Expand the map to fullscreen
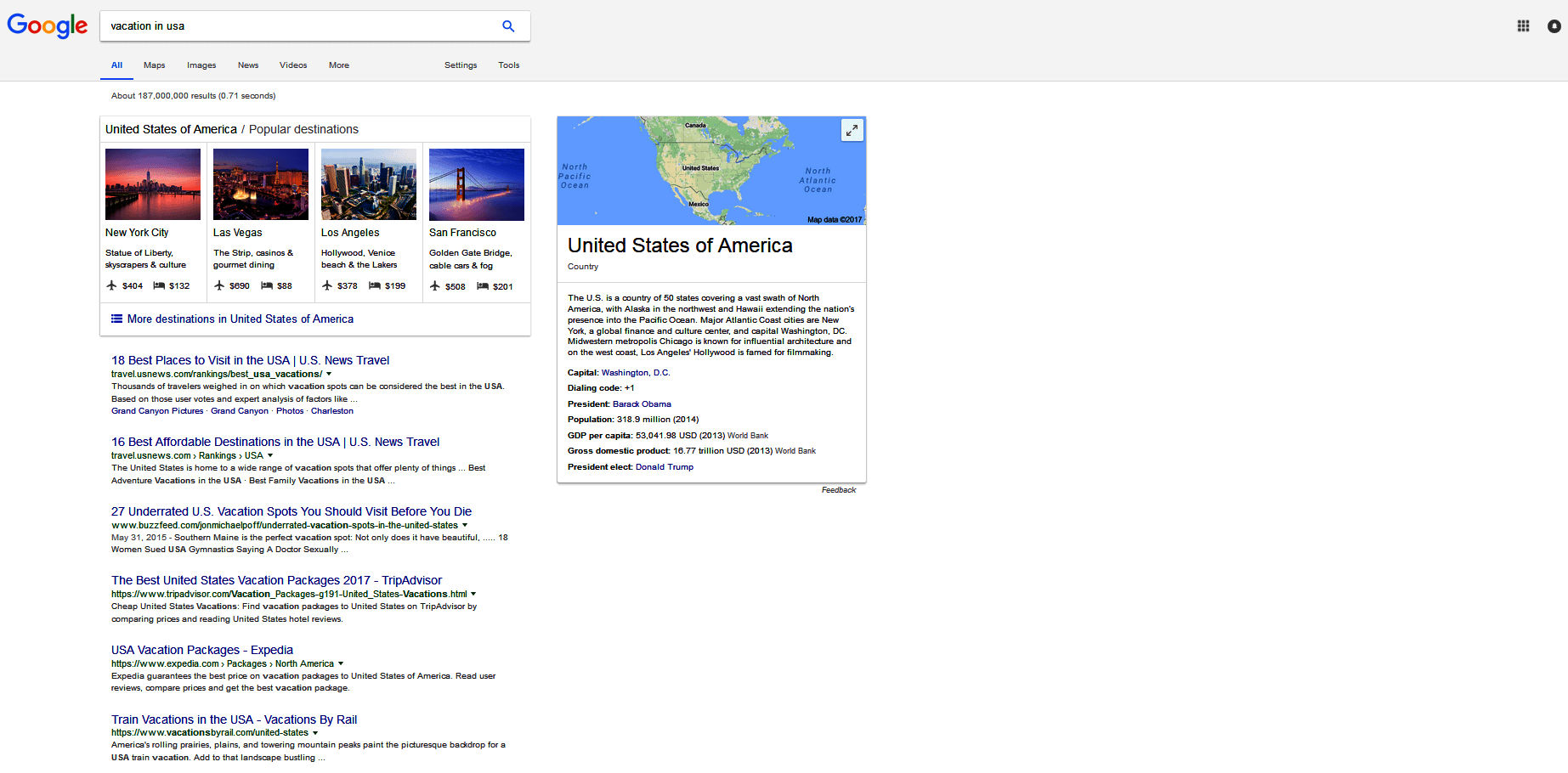Viewport: 1568px width, 773px height. (x=851, y=130)
